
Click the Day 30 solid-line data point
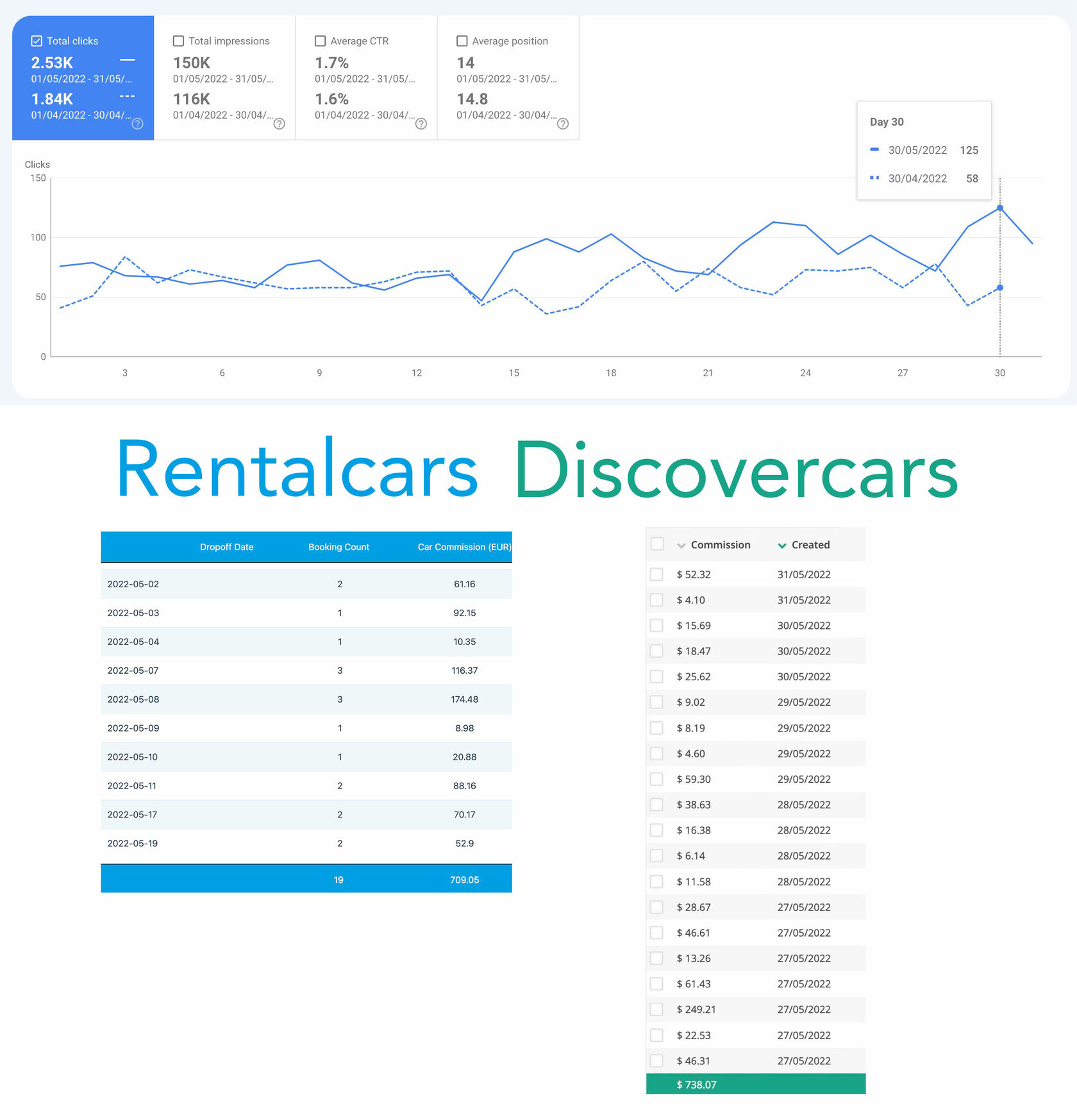[x=999, y=208]
